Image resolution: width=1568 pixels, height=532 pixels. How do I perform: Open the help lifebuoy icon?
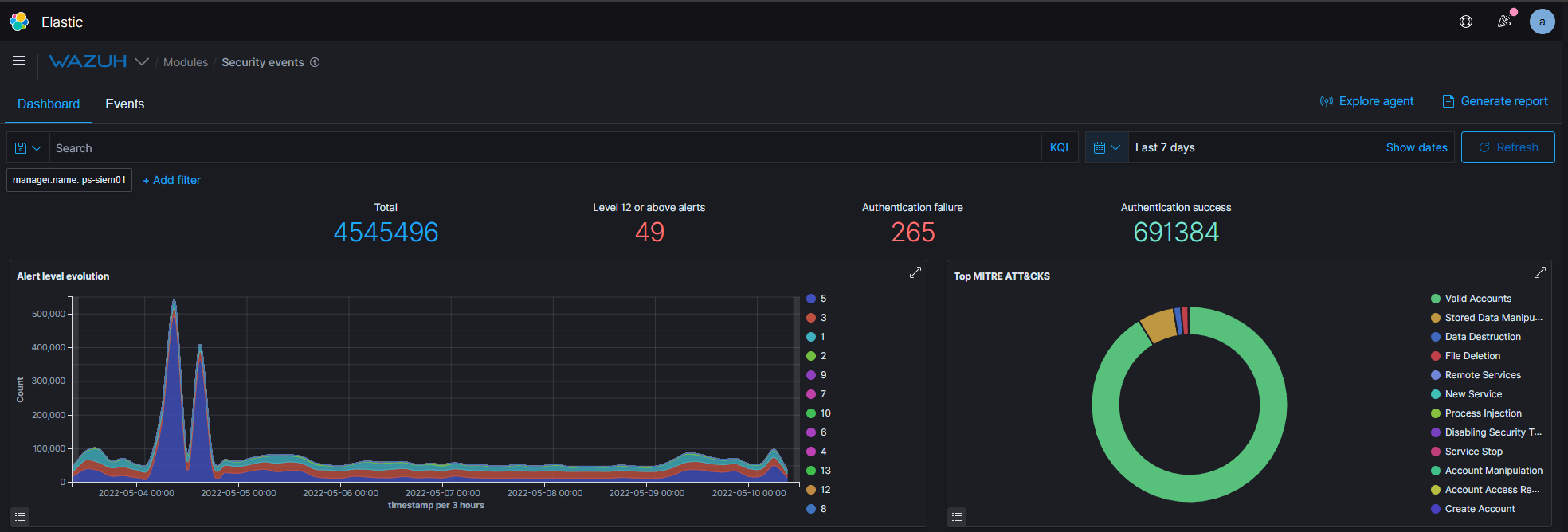tap(1466, 22)
